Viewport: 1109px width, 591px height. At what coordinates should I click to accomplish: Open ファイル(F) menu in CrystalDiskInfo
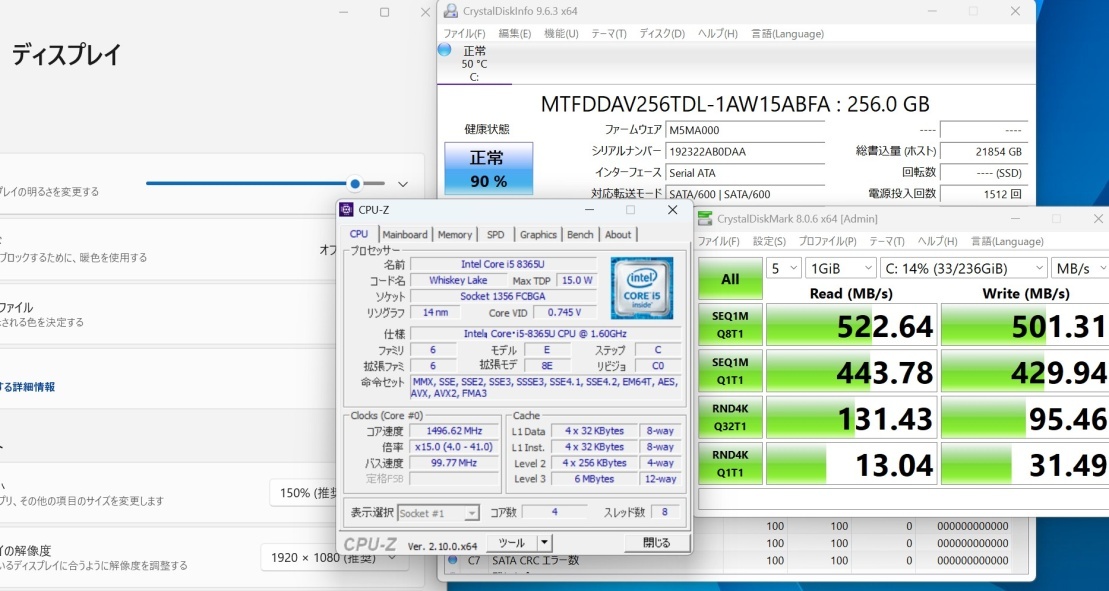coord(464,34)
